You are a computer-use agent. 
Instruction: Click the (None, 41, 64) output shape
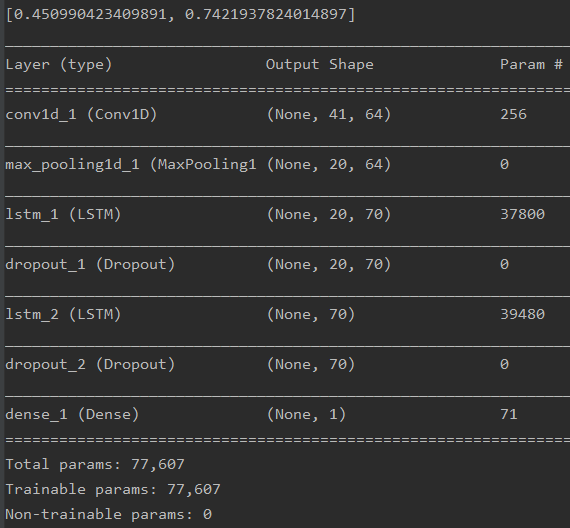coord(329,115)
